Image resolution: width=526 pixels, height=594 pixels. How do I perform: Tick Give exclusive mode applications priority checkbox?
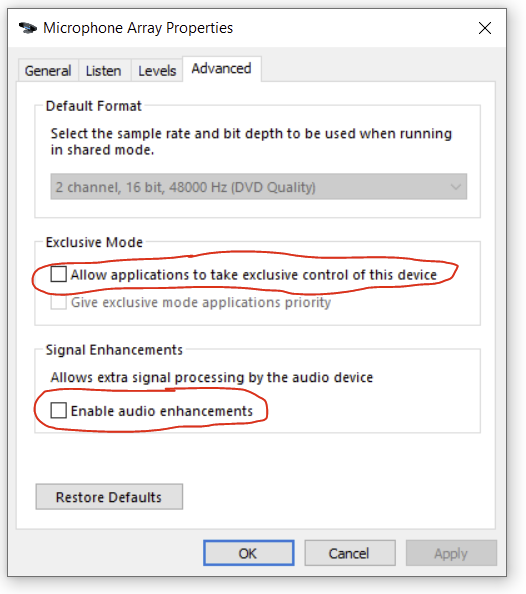click(59, 302)
